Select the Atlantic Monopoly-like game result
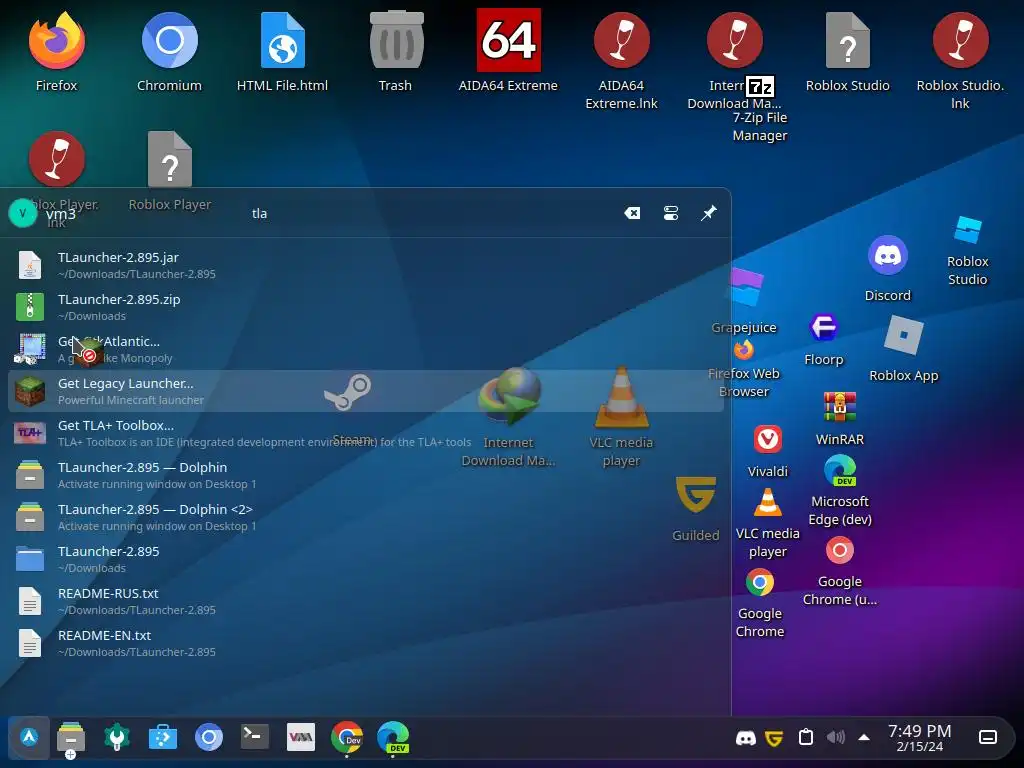 (x=366, y=349)
